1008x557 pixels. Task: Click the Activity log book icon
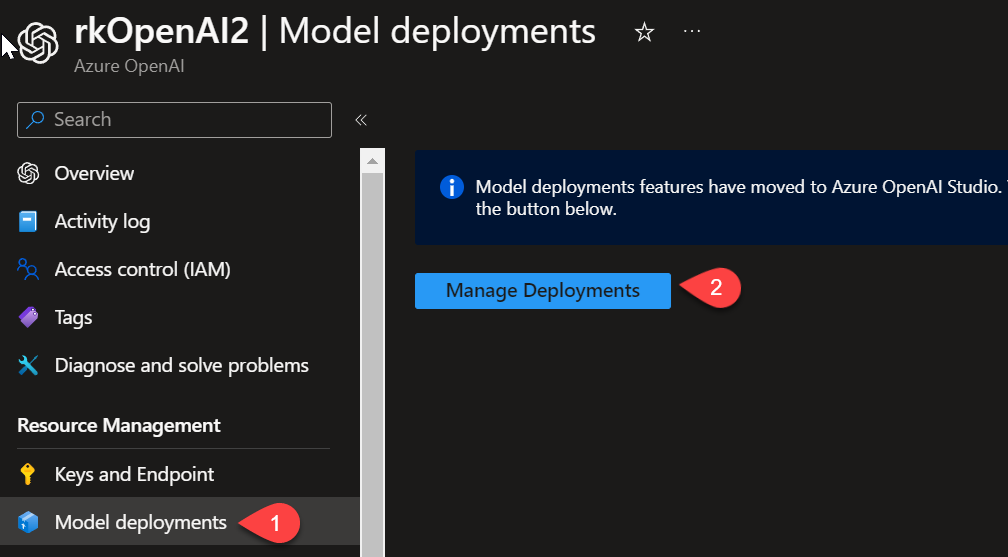(28, 222)
